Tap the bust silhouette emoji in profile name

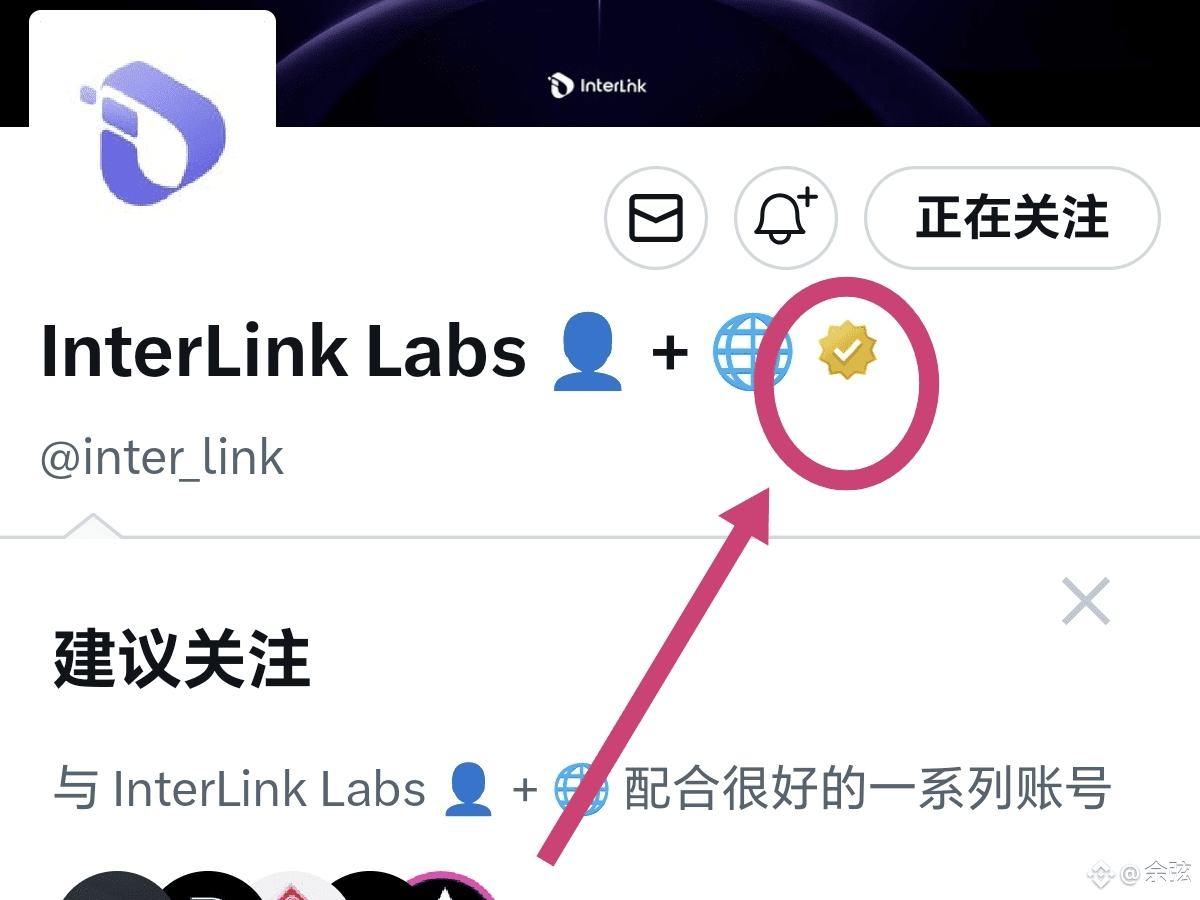tap(588, 351)
